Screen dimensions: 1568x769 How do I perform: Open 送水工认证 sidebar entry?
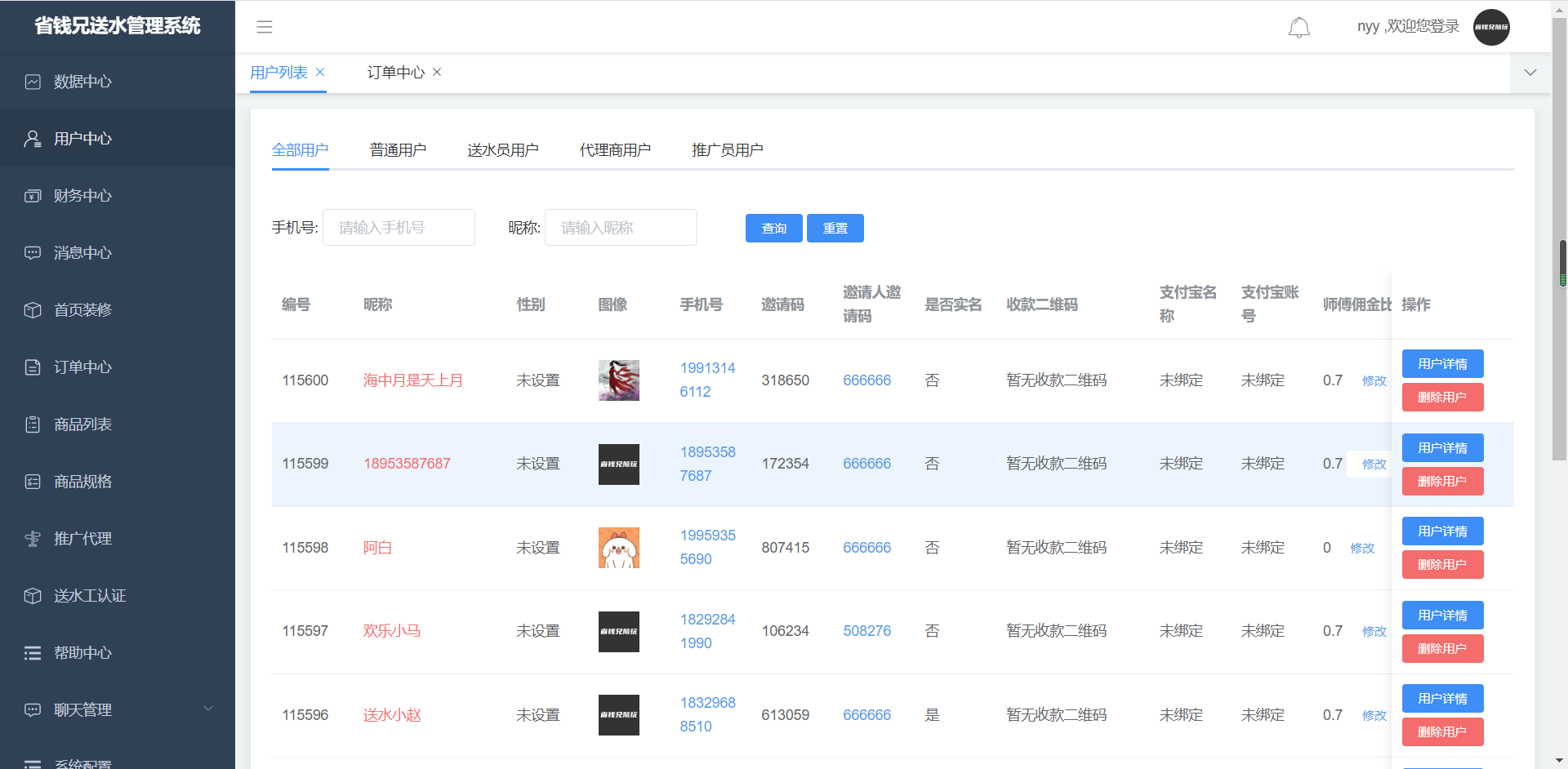point(90,596)
